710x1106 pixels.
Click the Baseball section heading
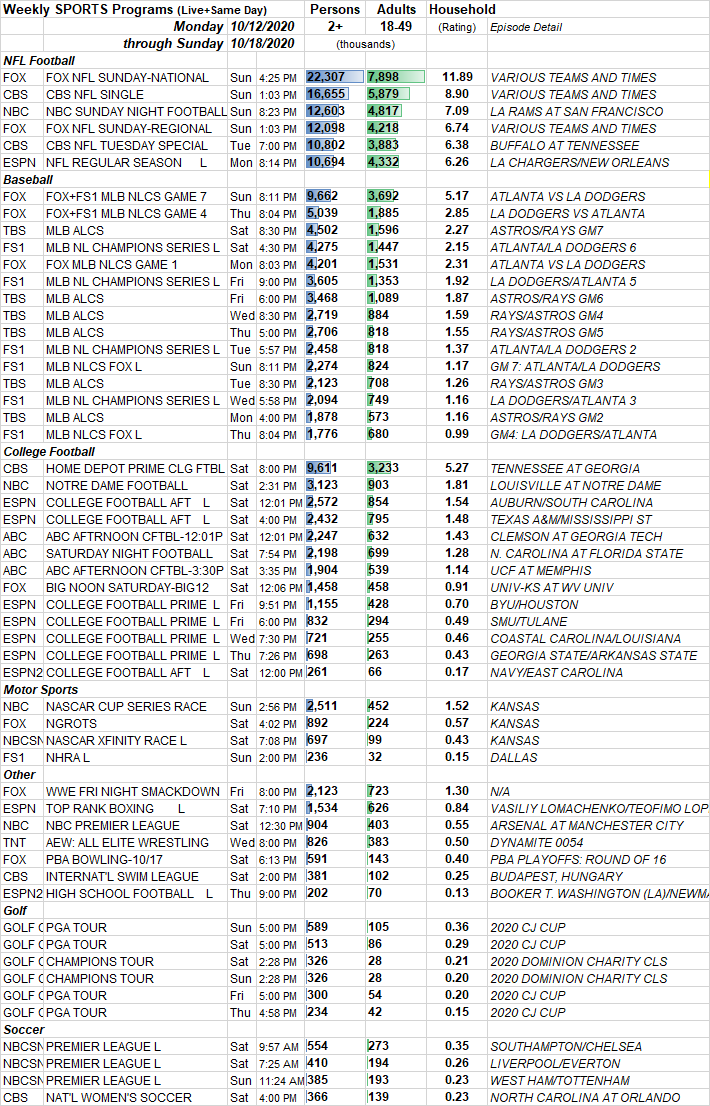point(28,180)
